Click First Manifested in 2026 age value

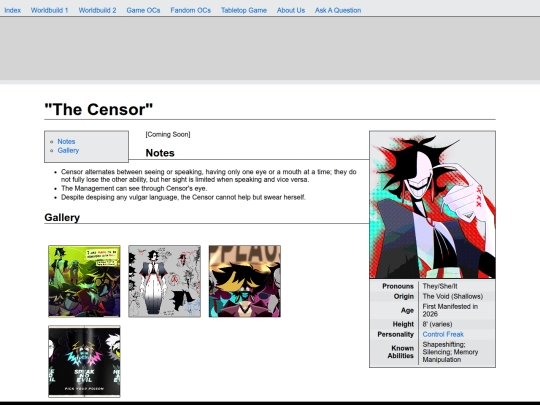click(x=450, y=310)
